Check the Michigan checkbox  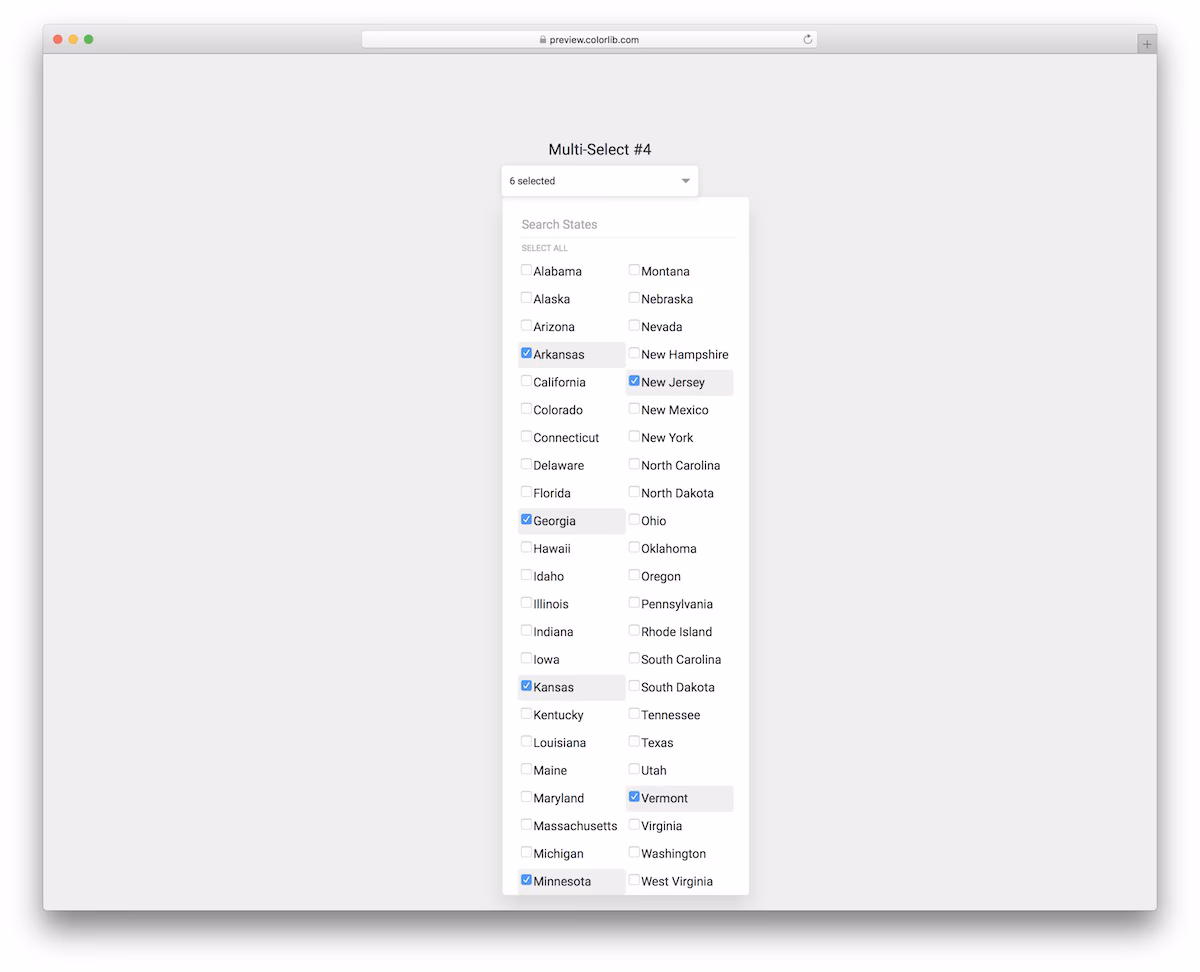[x=526, y=852]
